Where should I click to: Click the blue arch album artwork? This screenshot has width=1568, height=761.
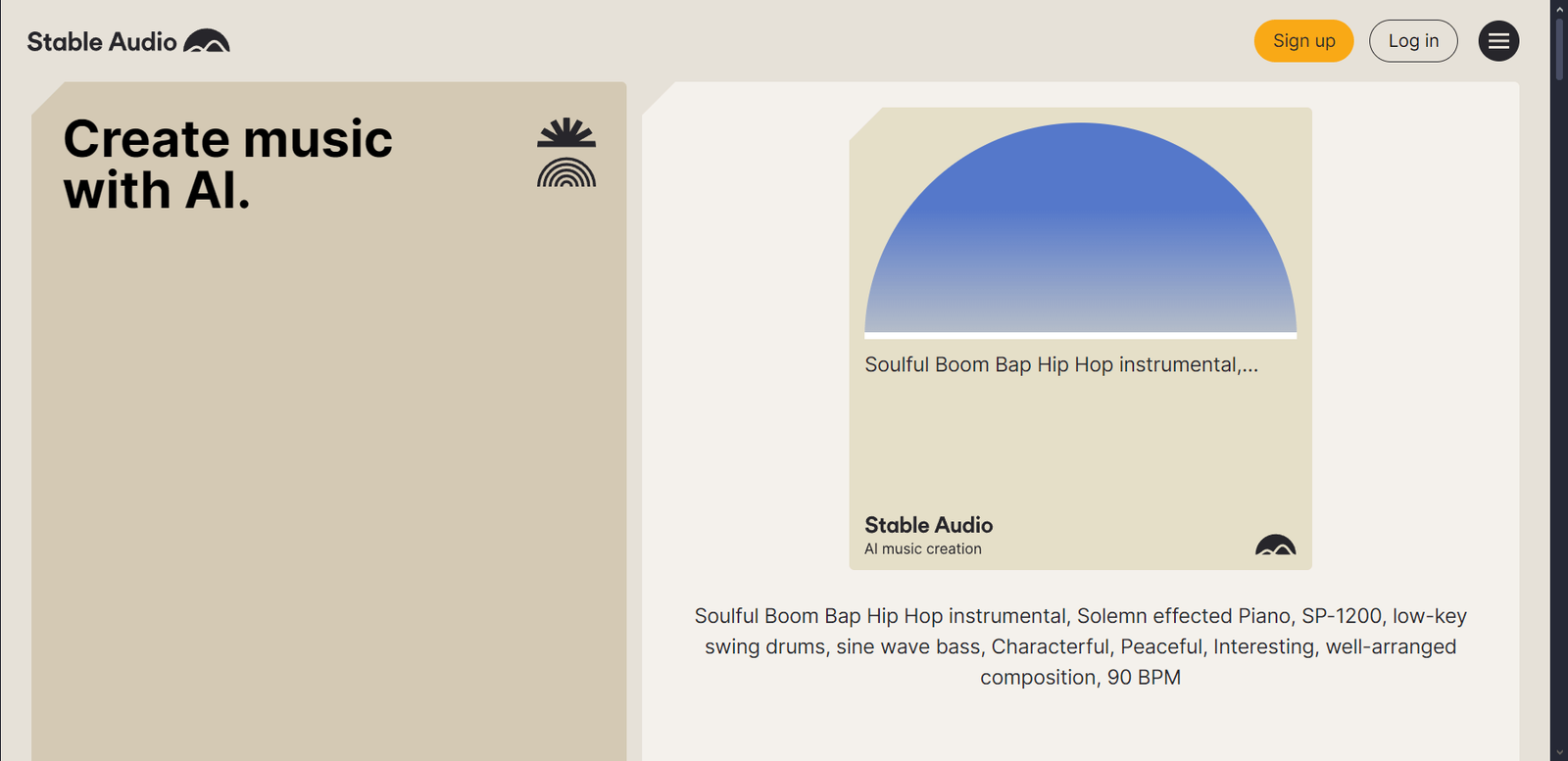tap(1079, 225)
